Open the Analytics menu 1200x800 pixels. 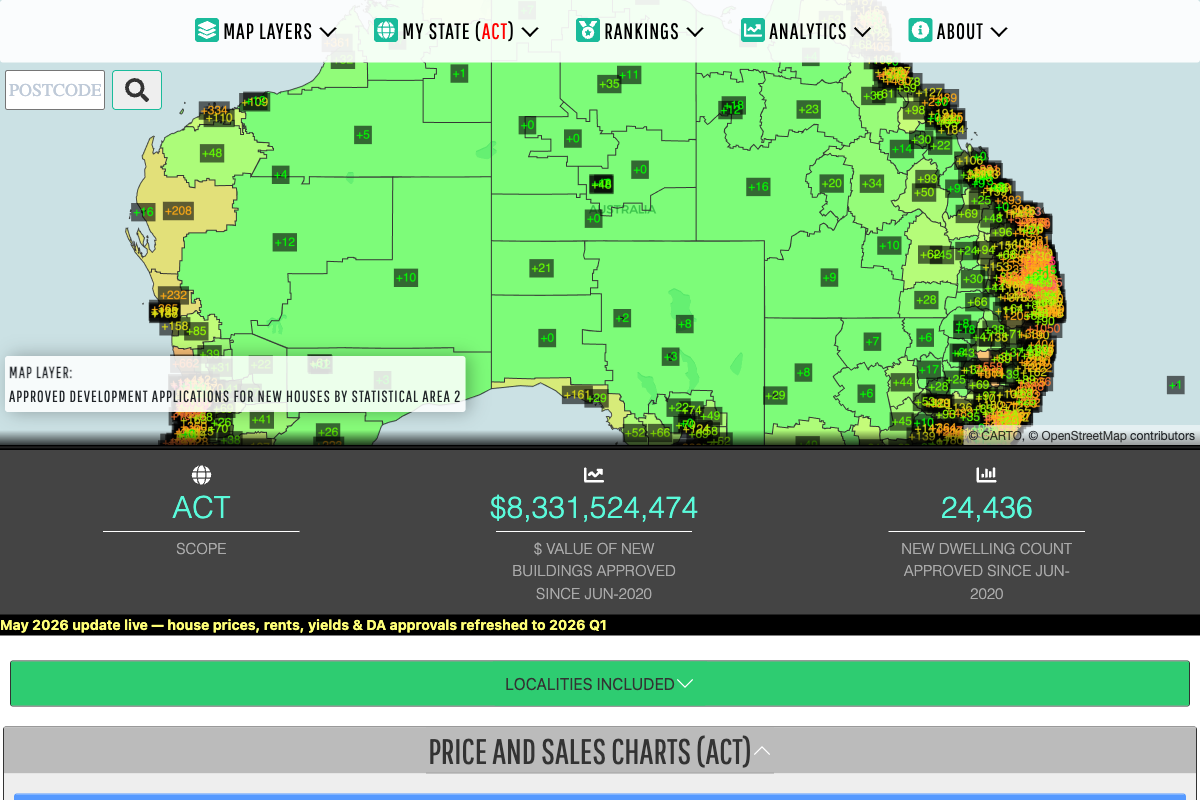click(806, 31)
